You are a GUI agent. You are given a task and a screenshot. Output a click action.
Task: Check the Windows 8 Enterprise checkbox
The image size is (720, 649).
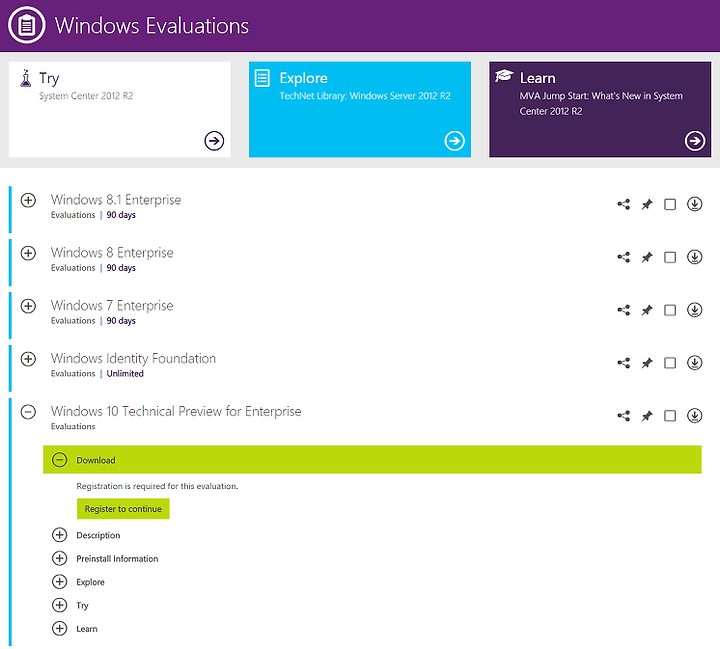tap(670, 257)
